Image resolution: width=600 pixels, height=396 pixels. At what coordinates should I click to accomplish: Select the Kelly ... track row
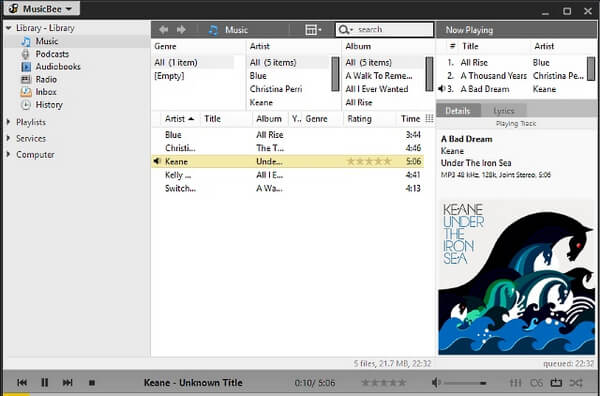click(288, 175)
